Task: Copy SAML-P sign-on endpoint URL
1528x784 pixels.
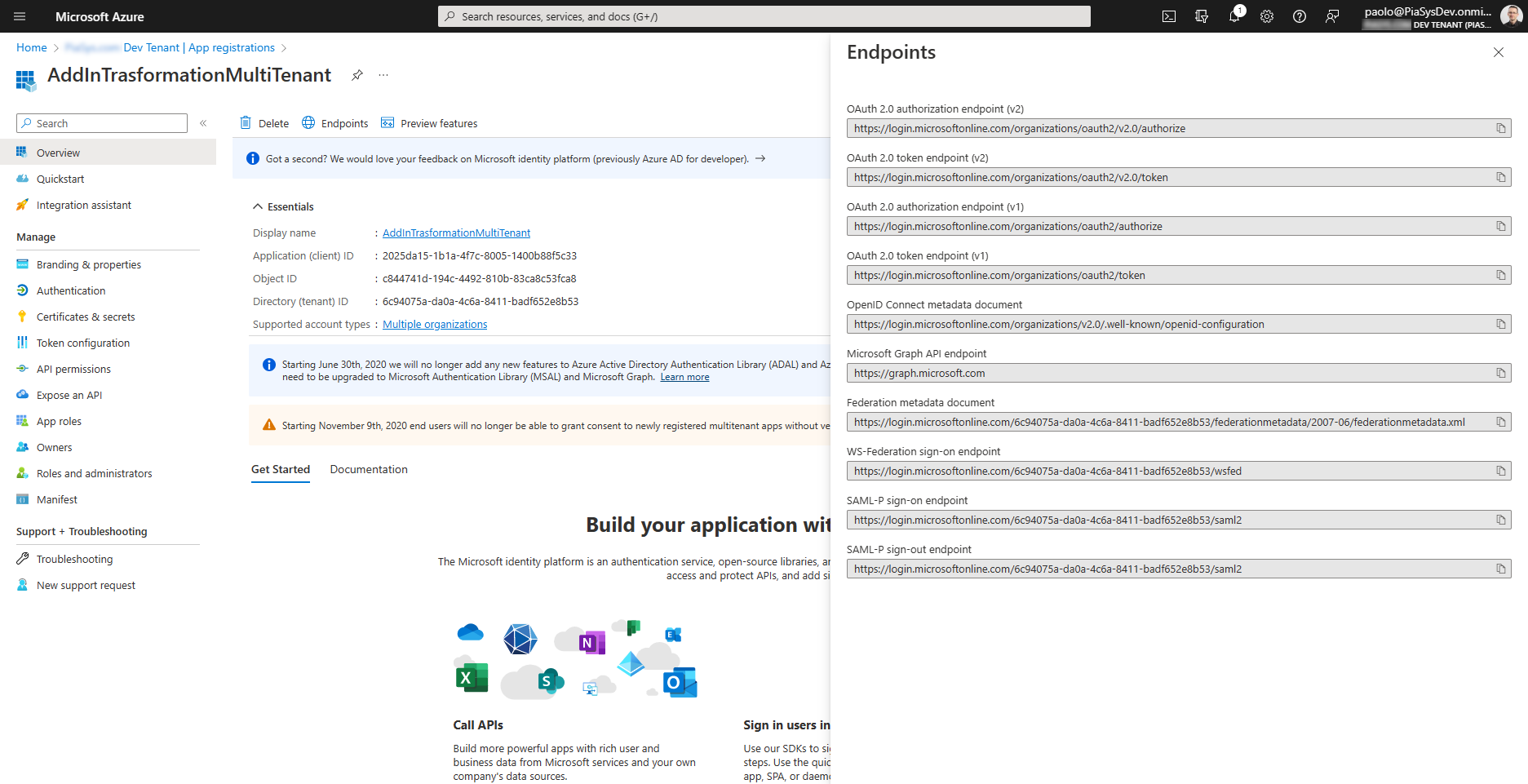Action: point(1501,520)
